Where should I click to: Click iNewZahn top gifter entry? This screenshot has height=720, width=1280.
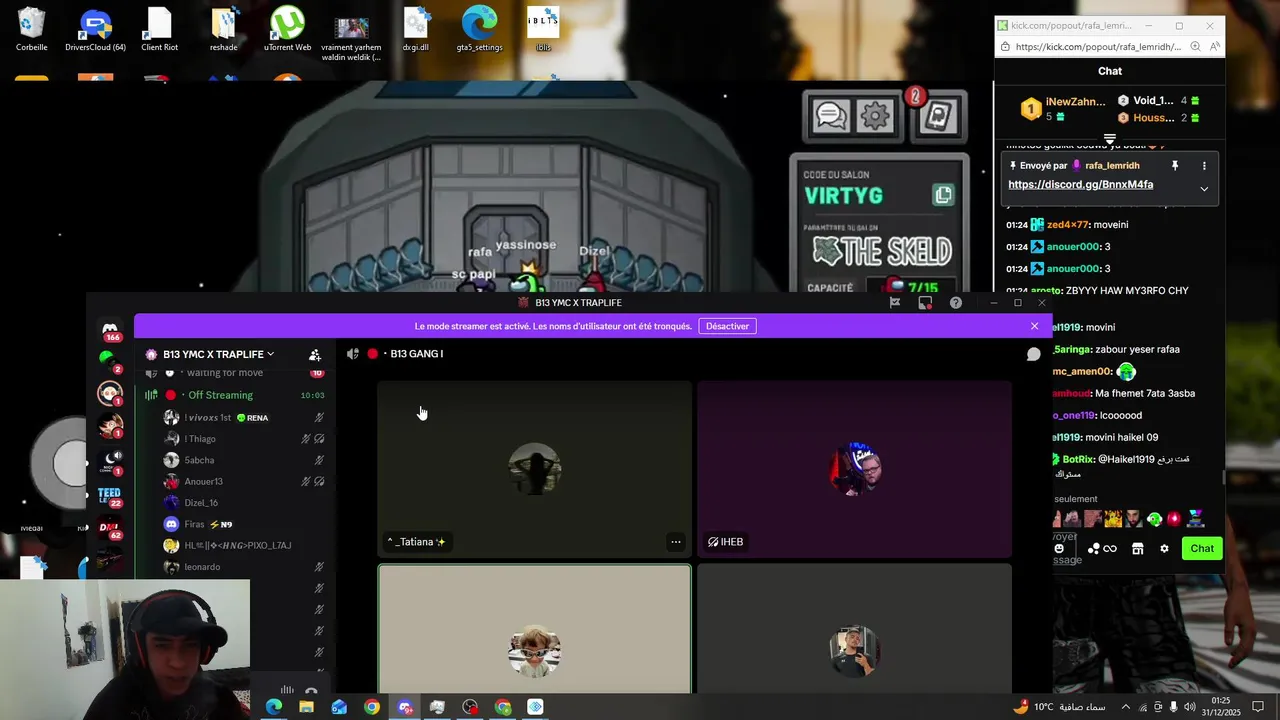pos(1064,108)
